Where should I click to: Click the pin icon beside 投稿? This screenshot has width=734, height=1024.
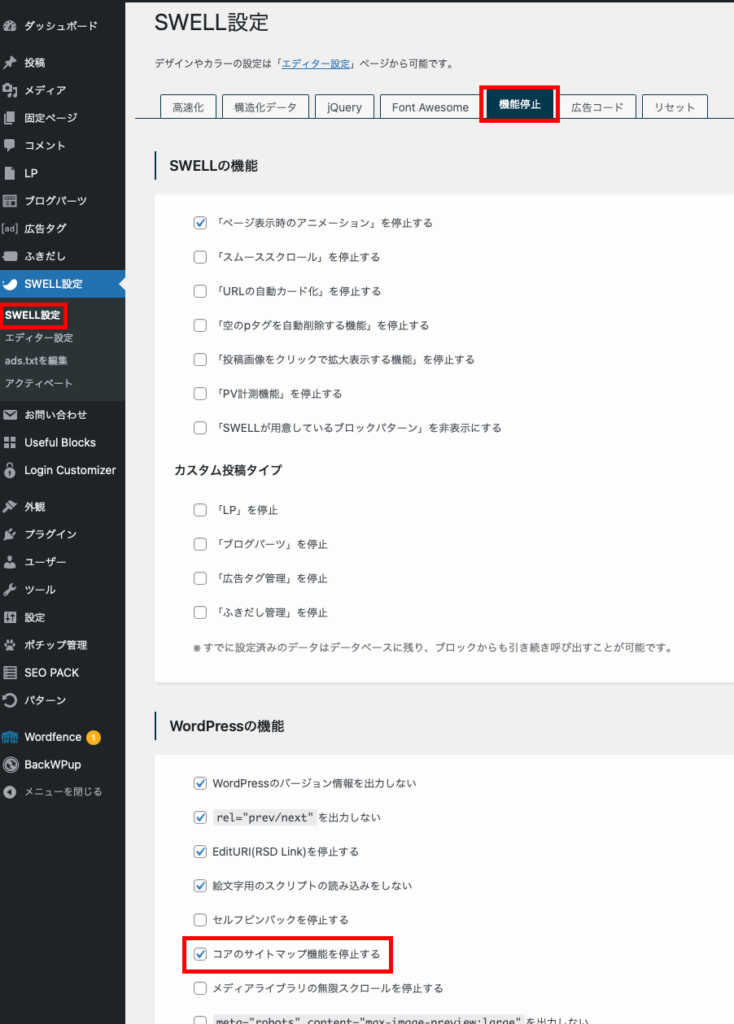point(10,63)
